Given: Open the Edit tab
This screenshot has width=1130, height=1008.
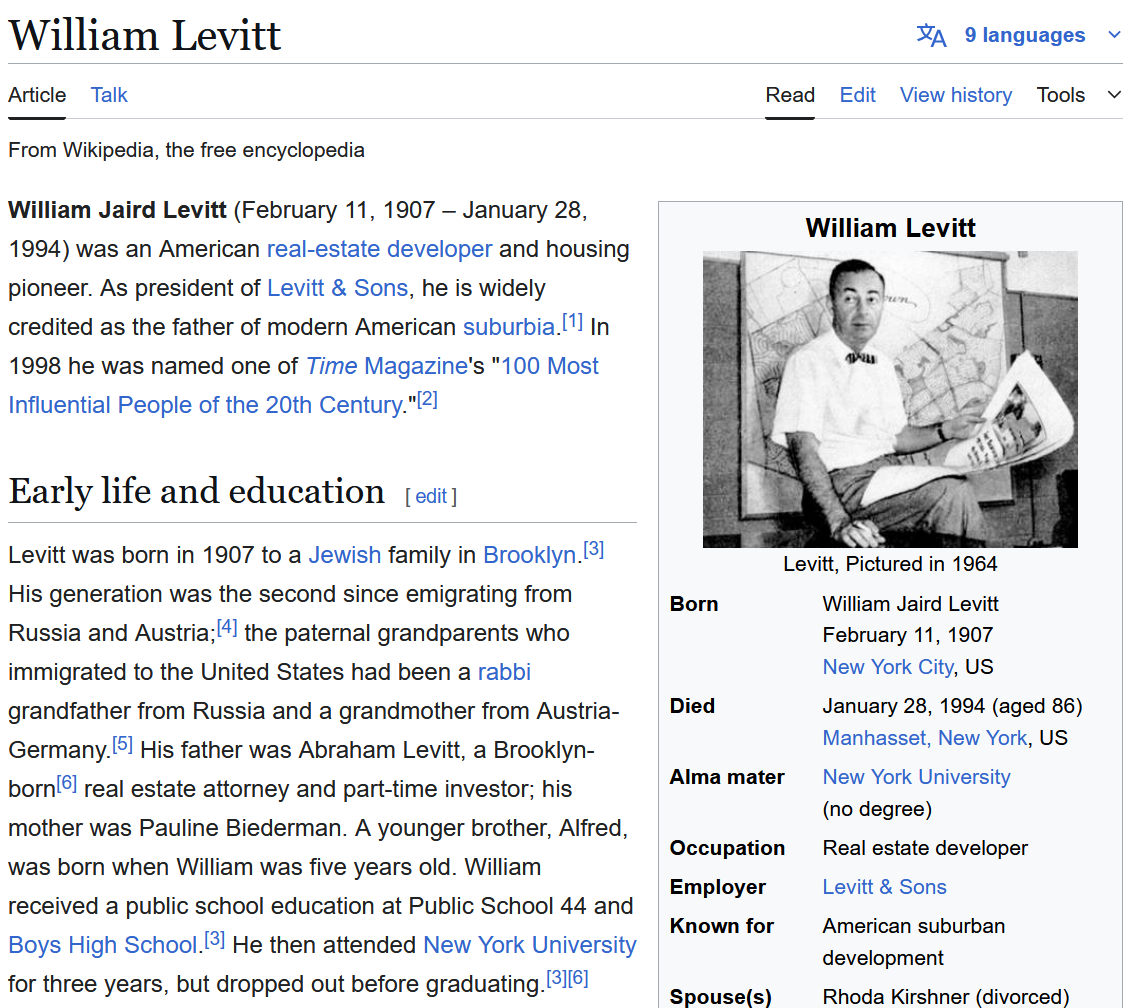Looking at the screenshot, I should pyautogui.click(x=858, y=94).
